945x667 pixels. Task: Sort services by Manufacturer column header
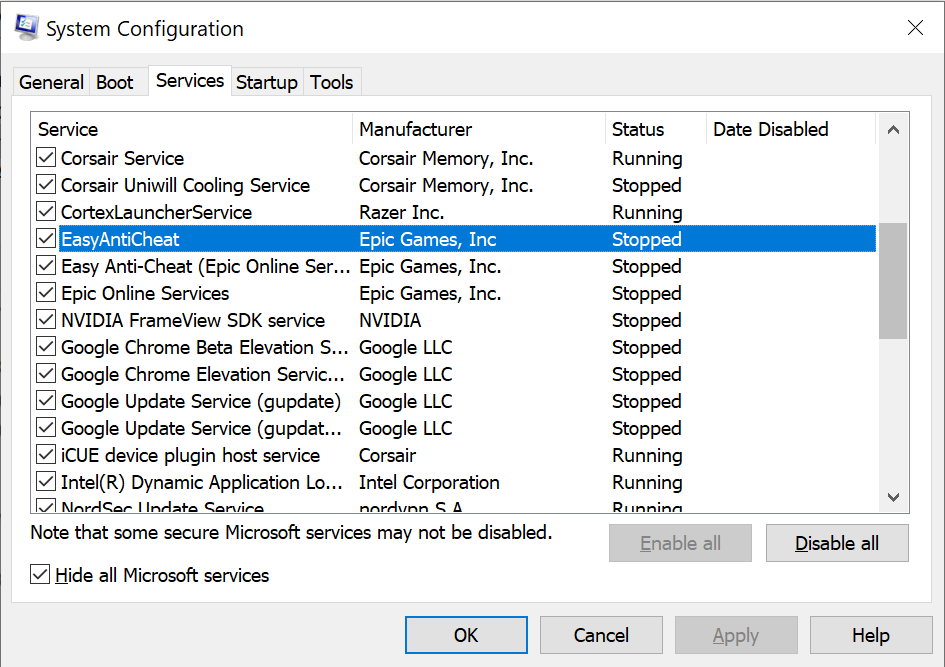[478, 129]
